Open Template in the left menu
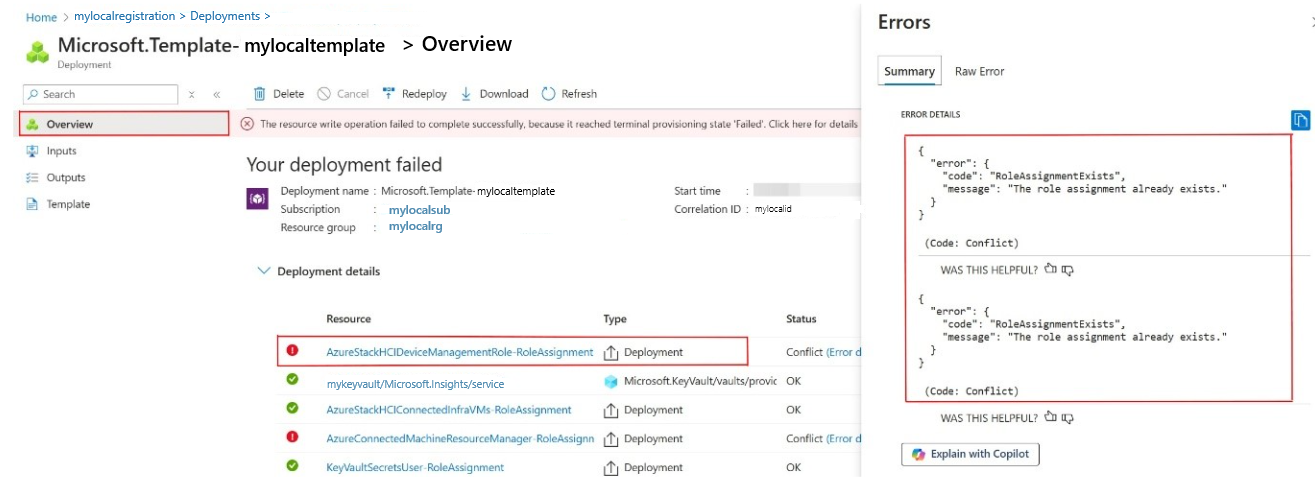 tap(68, 204)
